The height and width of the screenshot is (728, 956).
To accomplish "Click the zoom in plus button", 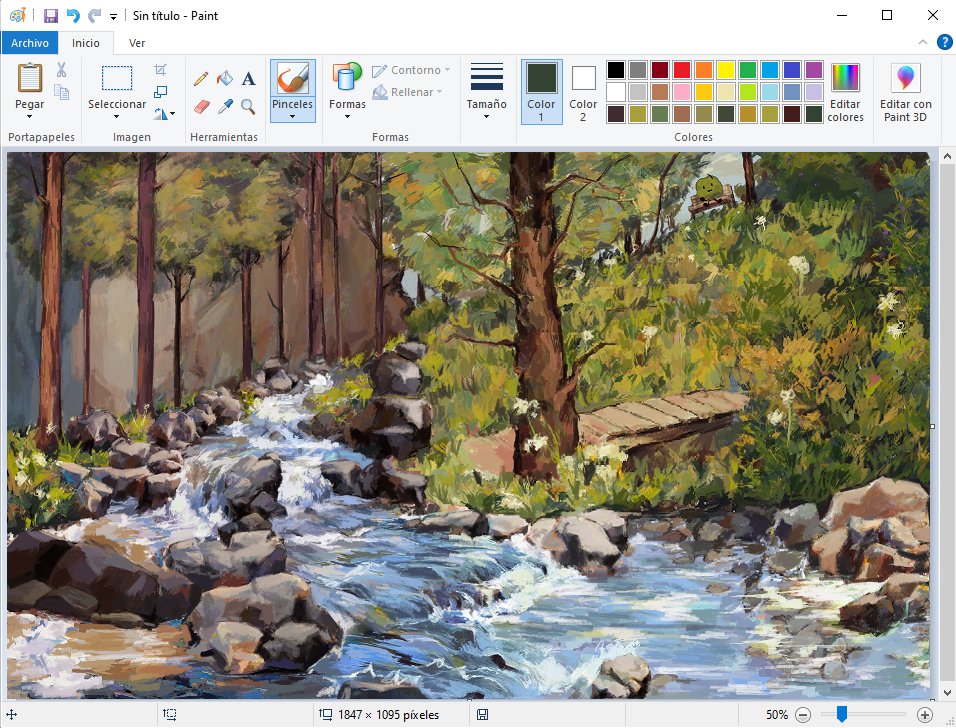I will (x=924, y=715).
